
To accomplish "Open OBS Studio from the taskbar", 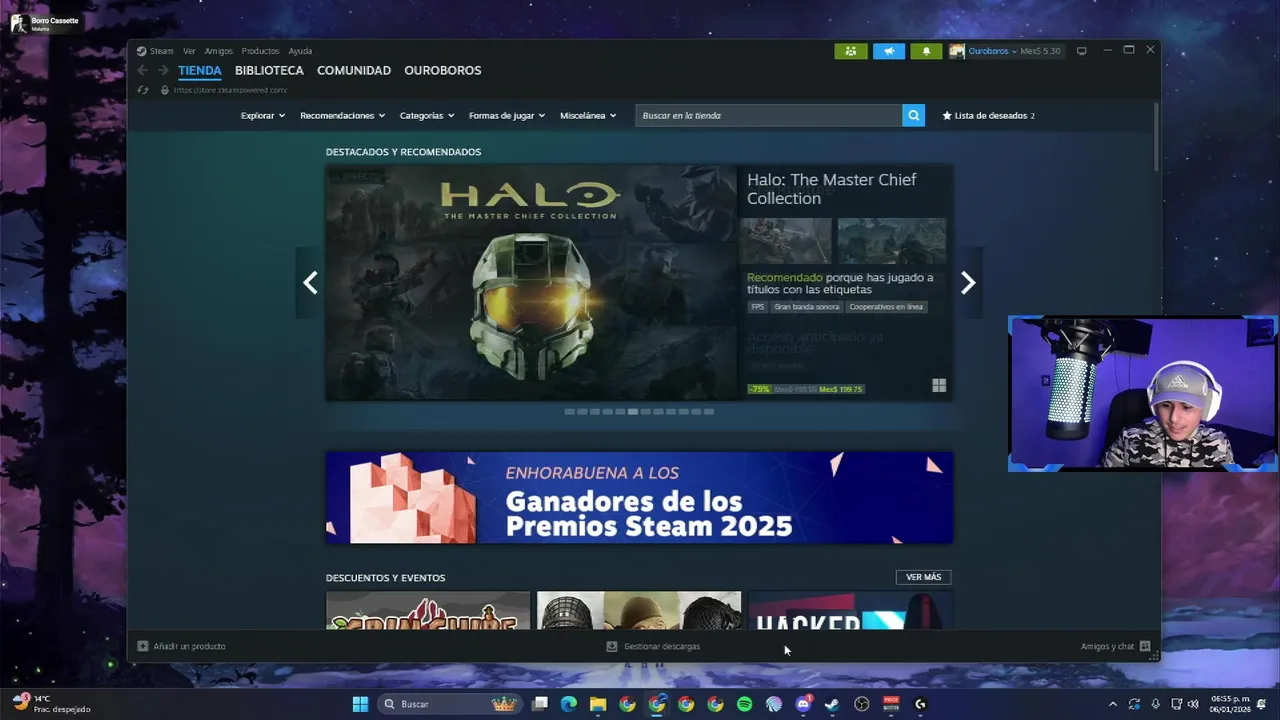I will click(862, 704).
